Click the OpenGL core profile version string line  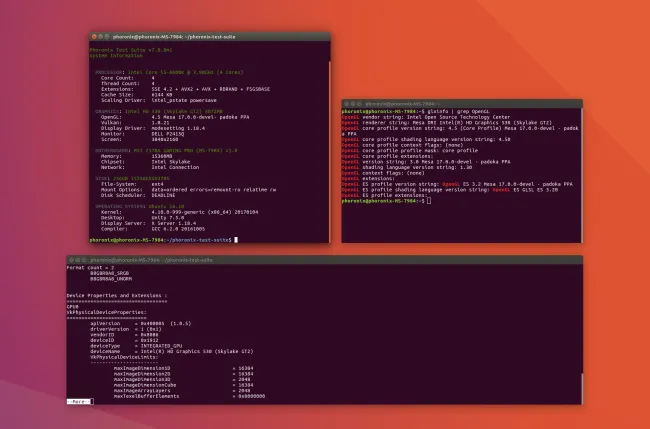point(460,131)
